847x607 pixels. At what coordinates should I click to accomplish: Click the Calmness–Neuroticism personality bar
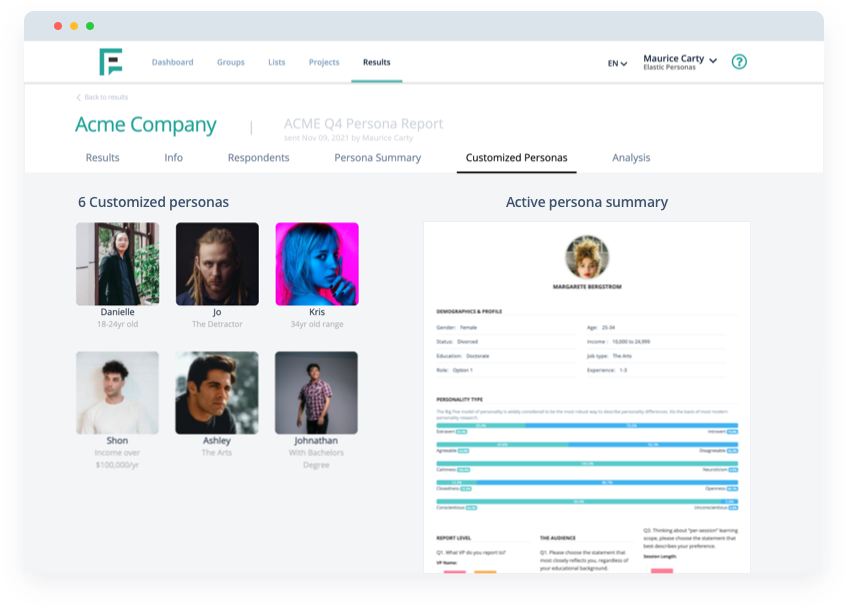point(587,463)
